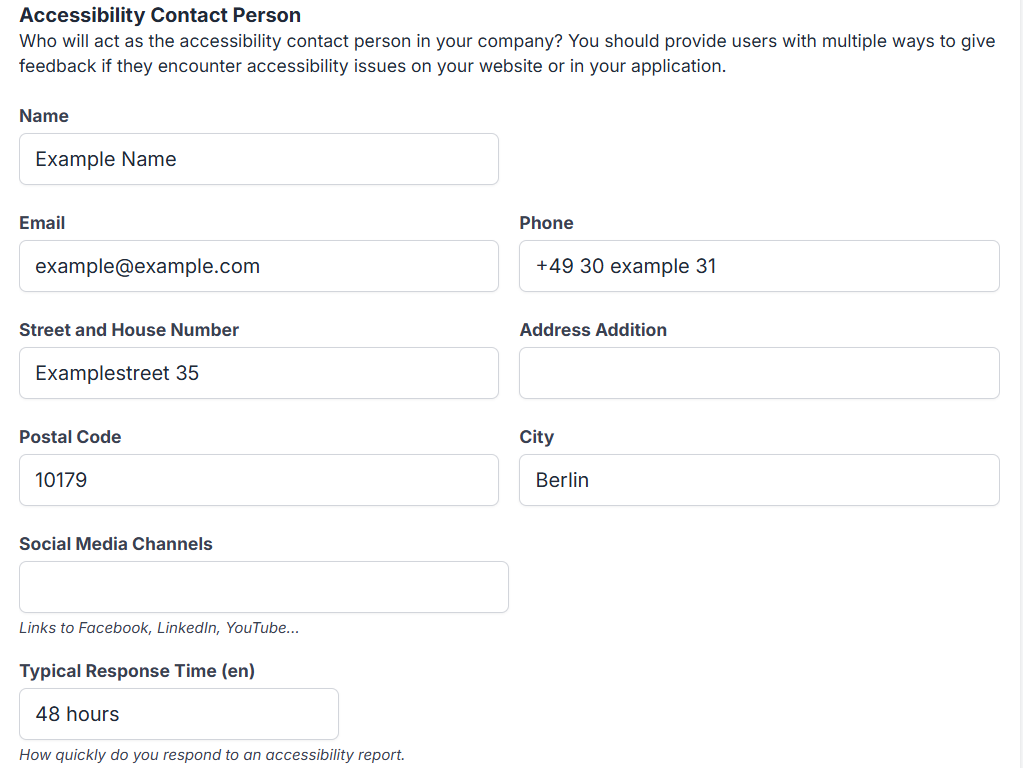Click the "Accessibility Contact Person" heading
The image size is (1023, 768).
(x=160, y=16)
